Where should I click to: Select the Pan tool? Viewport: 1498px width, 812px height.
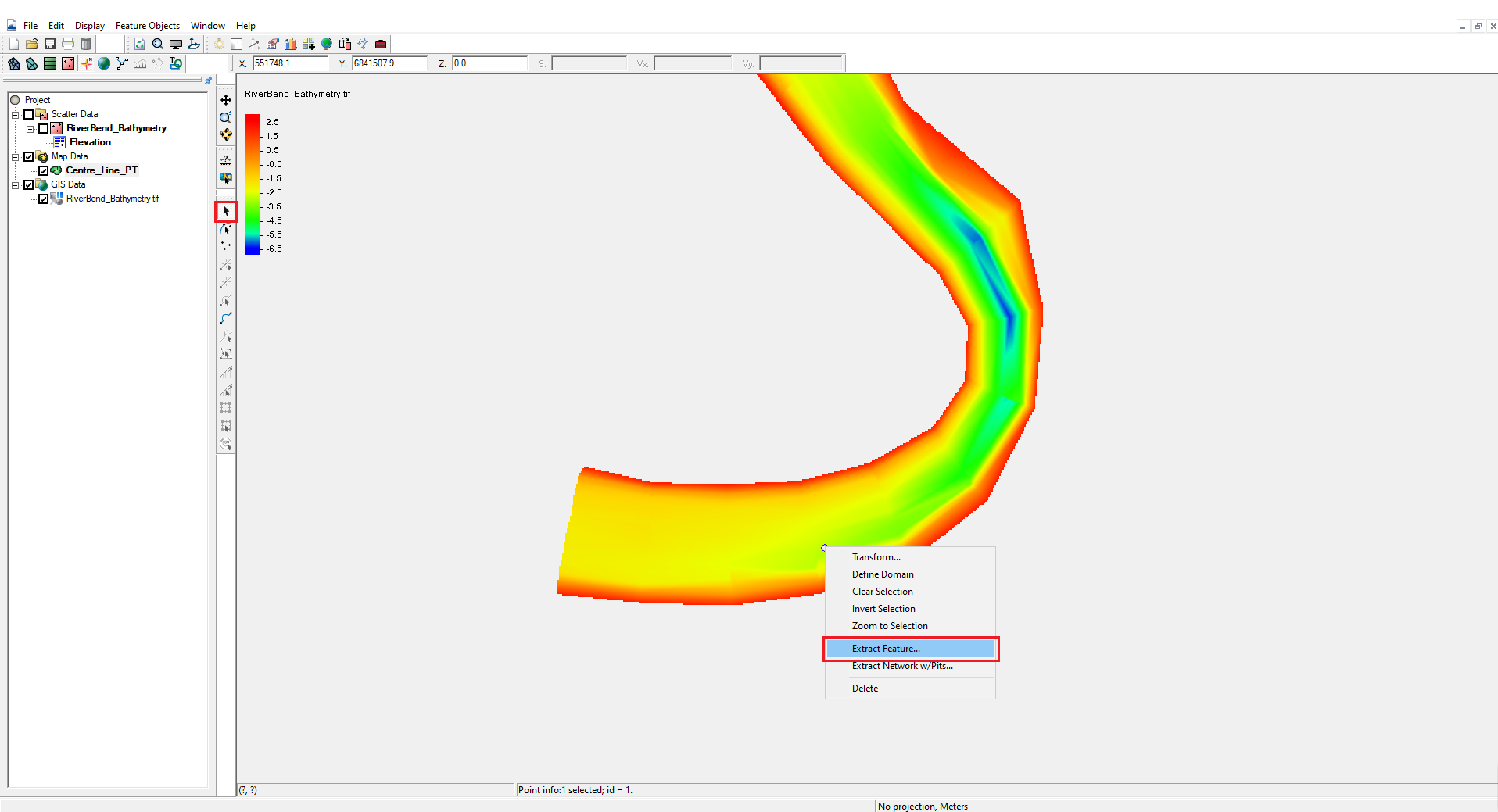(x=225, y=100)
